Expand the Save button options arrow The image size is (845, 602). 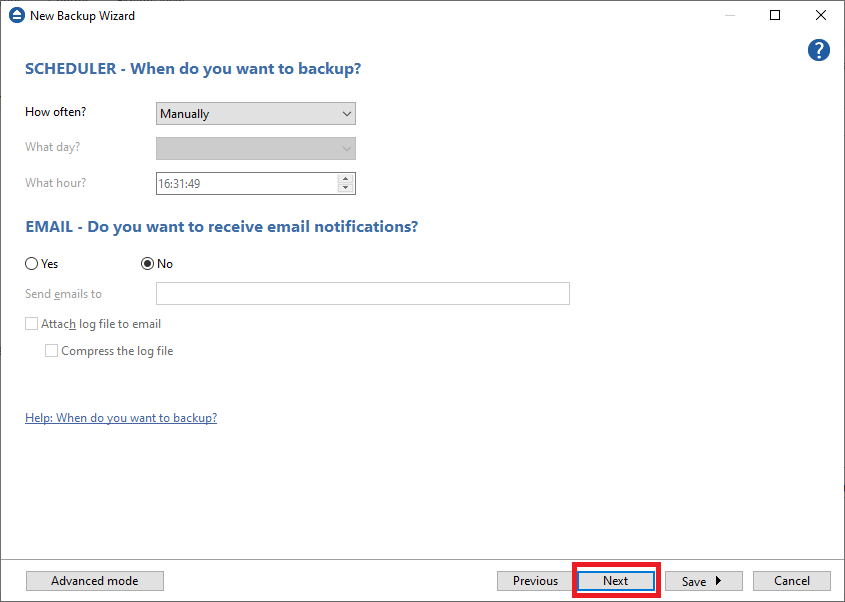[718, 581]
